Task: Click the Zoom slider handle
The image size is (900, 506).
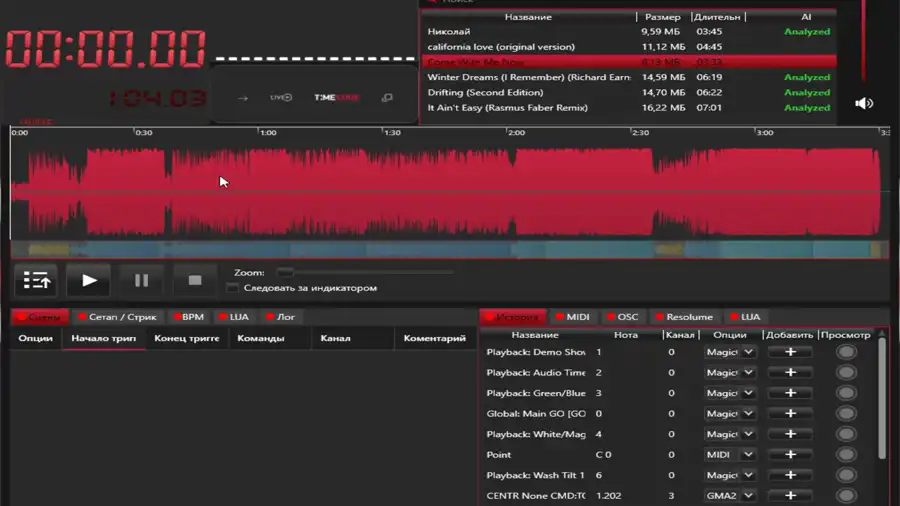Action: click(x=285, y=272)
